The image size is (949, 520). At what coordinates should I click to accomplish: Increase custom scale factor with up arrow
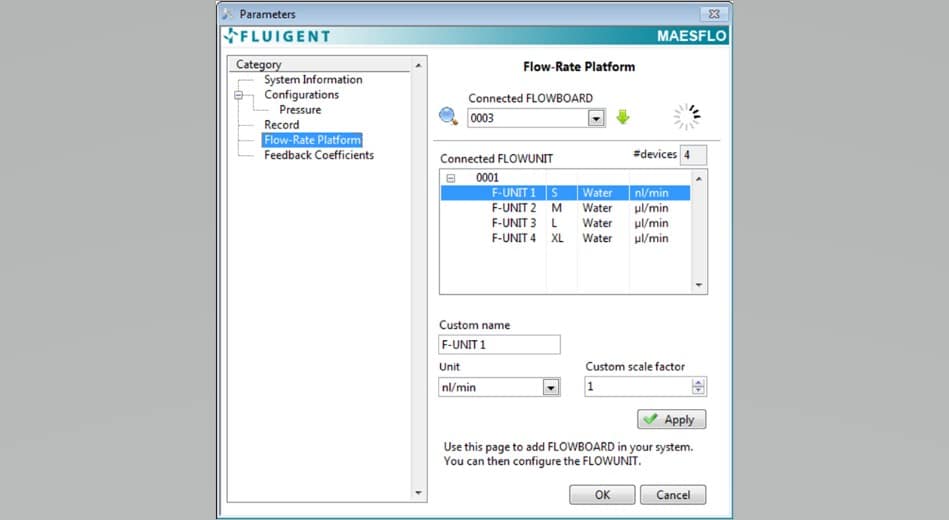point(698,383)
